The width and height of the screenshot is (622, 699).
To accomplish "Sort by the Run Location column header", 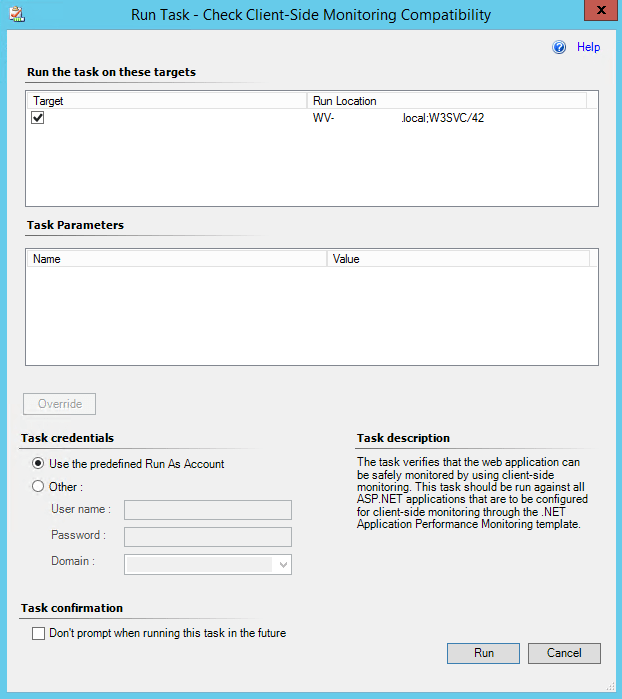I will coord(446,101).
